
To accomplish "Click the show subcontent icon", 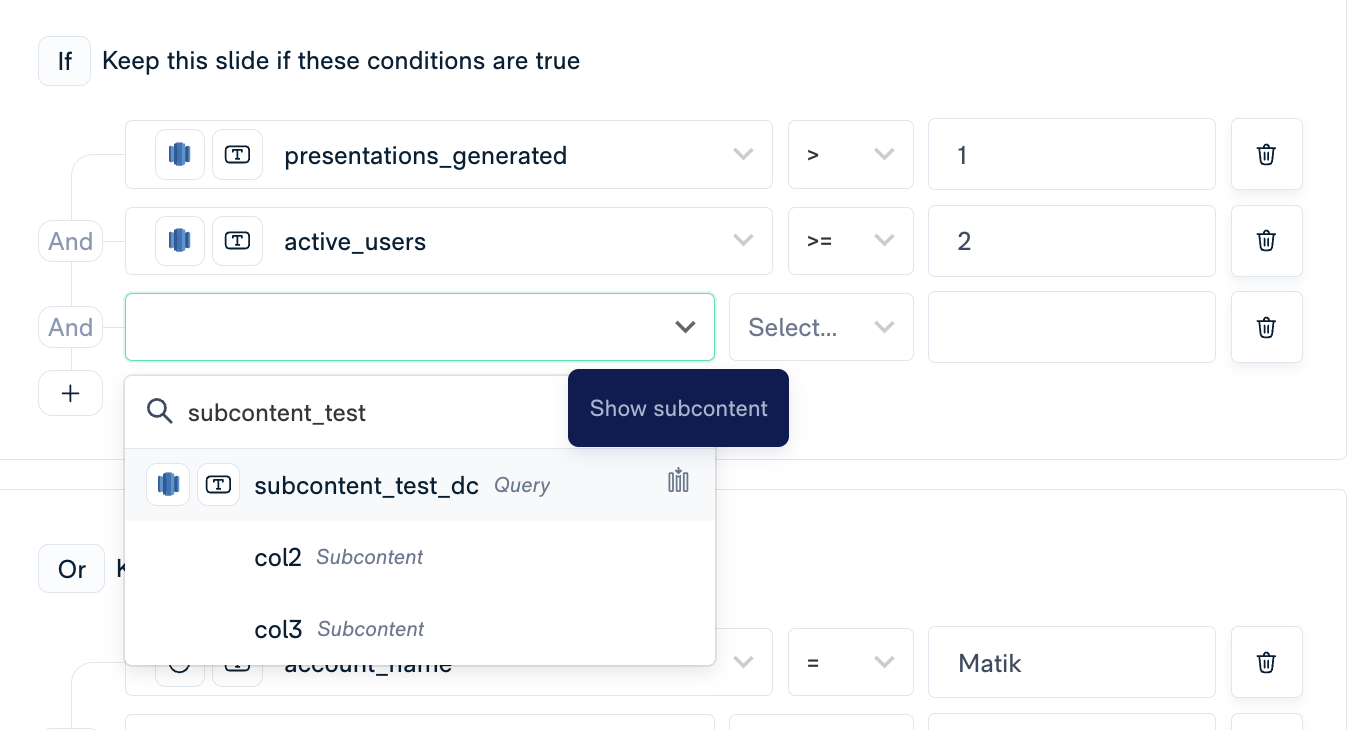I will (x=679, y=481).
